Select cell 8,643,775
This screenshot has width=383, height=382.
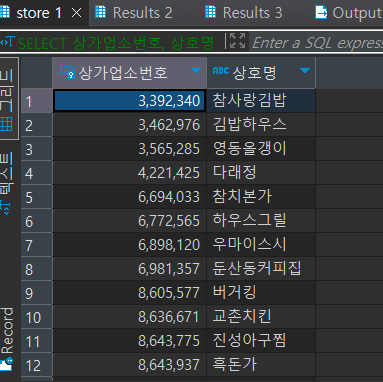[x=129, y=341]
